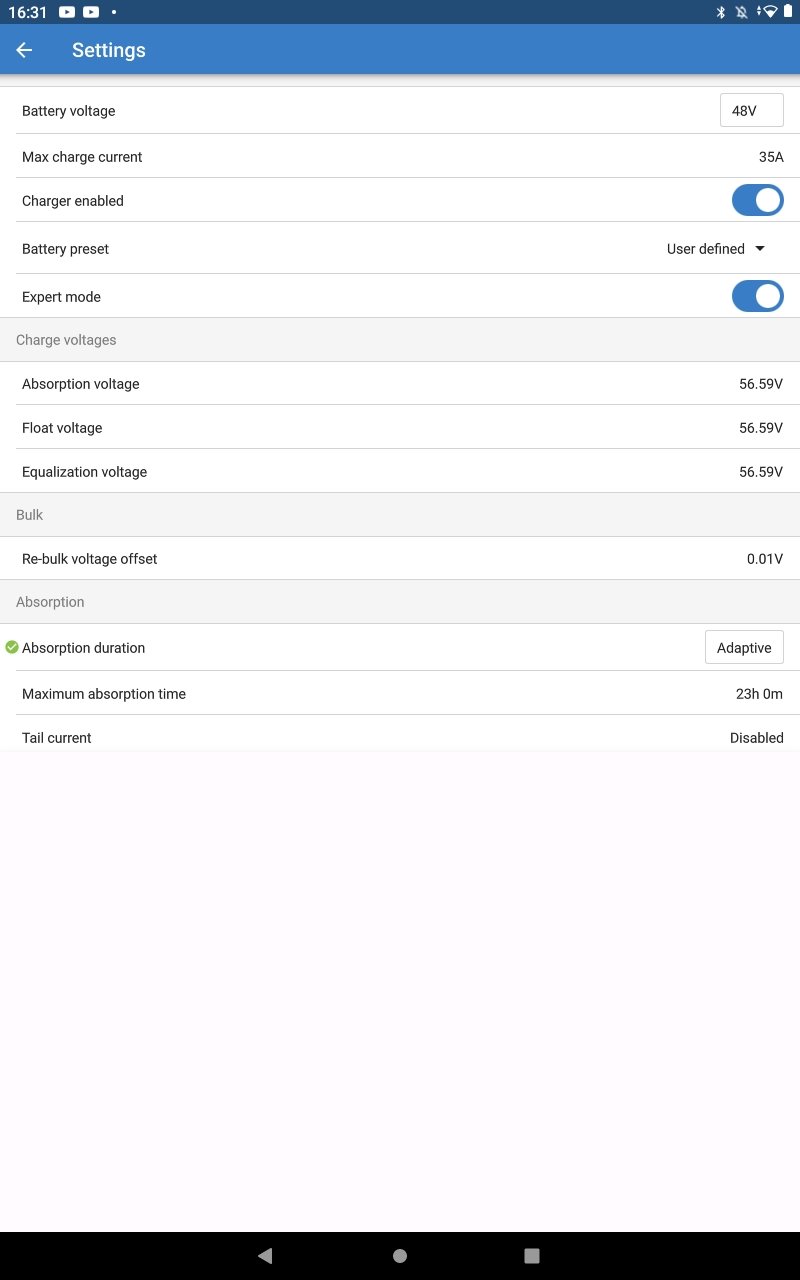
Task: Disable the Expert mode switch
Action: click(757, 296)
